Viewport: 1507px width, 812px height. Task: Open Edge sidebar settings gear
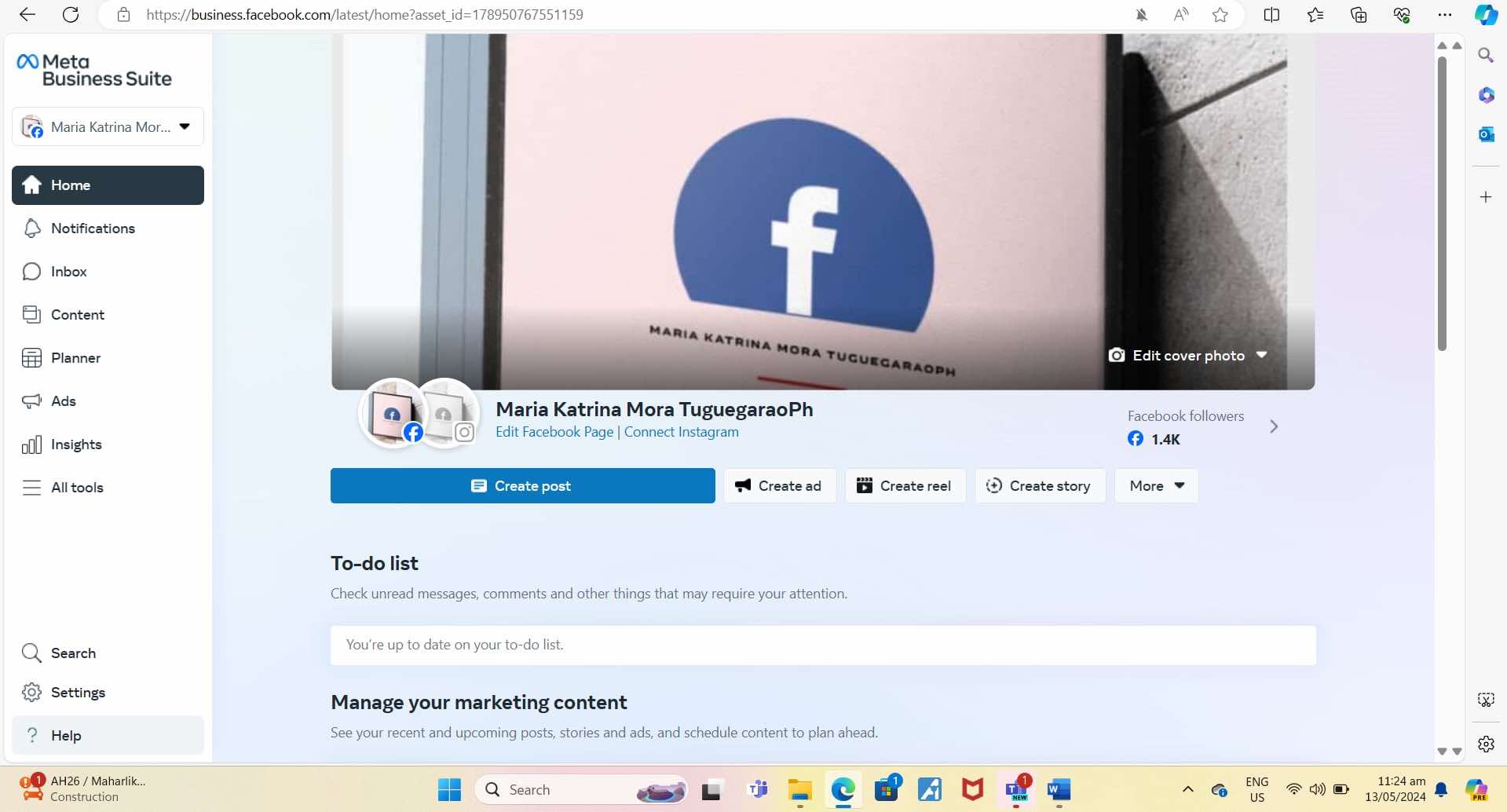coord(1486,744)
